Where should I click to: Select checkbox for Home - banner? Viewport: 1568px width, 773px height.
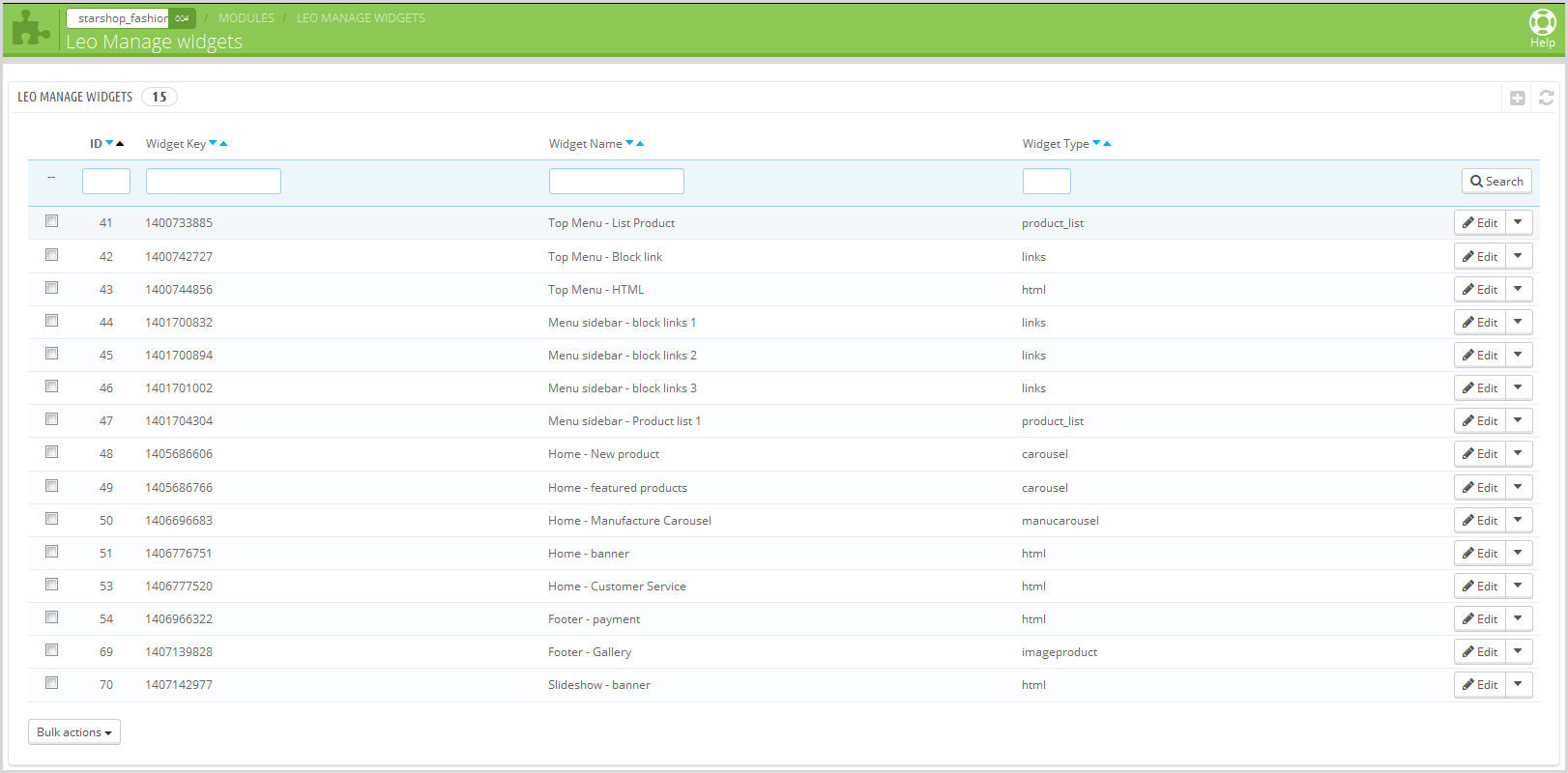[52, 552]
